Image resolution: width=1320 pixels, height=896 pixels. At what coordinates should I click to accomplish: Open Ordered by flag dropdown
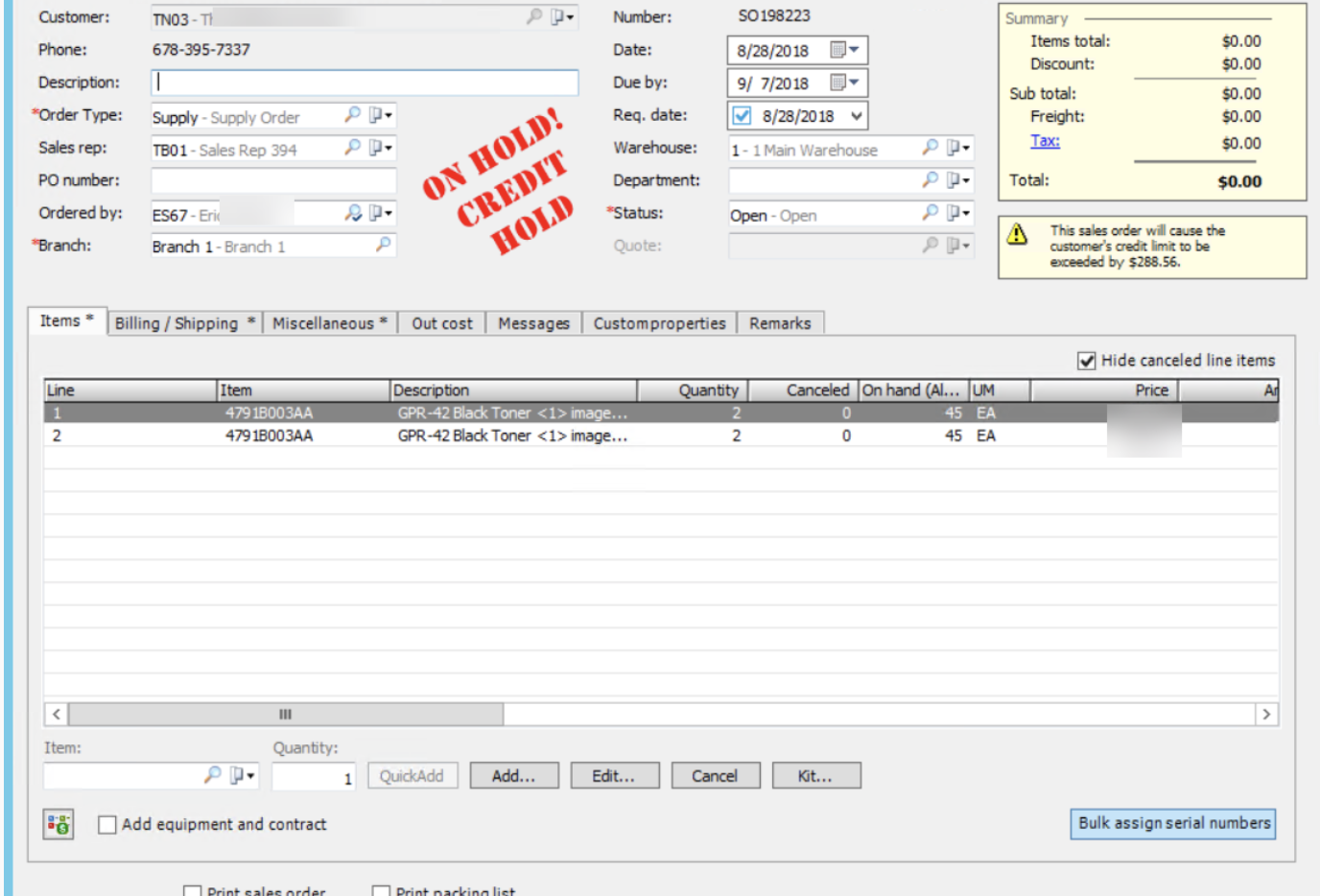coord(381,213)
